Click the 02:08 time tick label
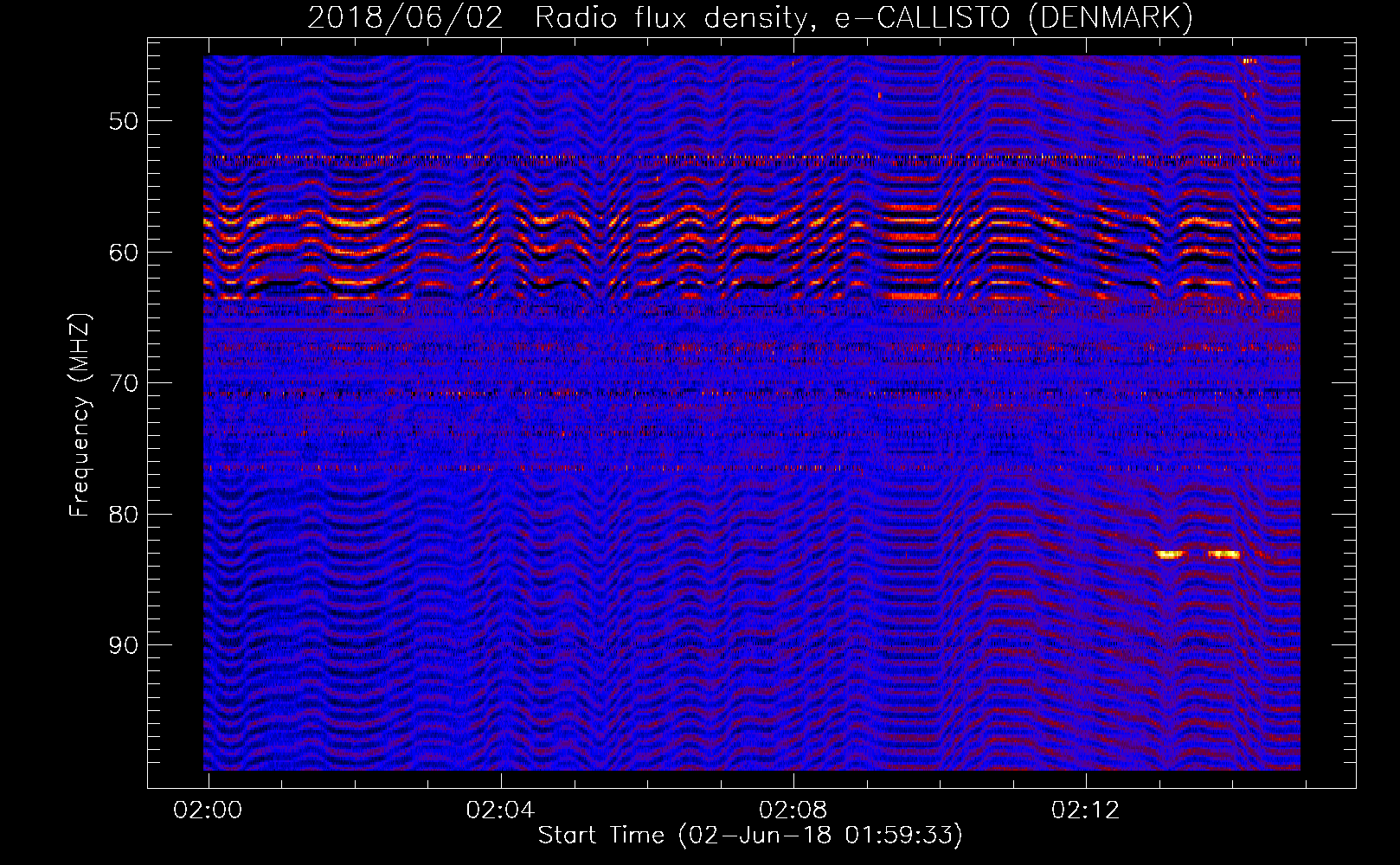Viewport: 1400px width, 865px height. pyautogui.click(x=793, y=811)
